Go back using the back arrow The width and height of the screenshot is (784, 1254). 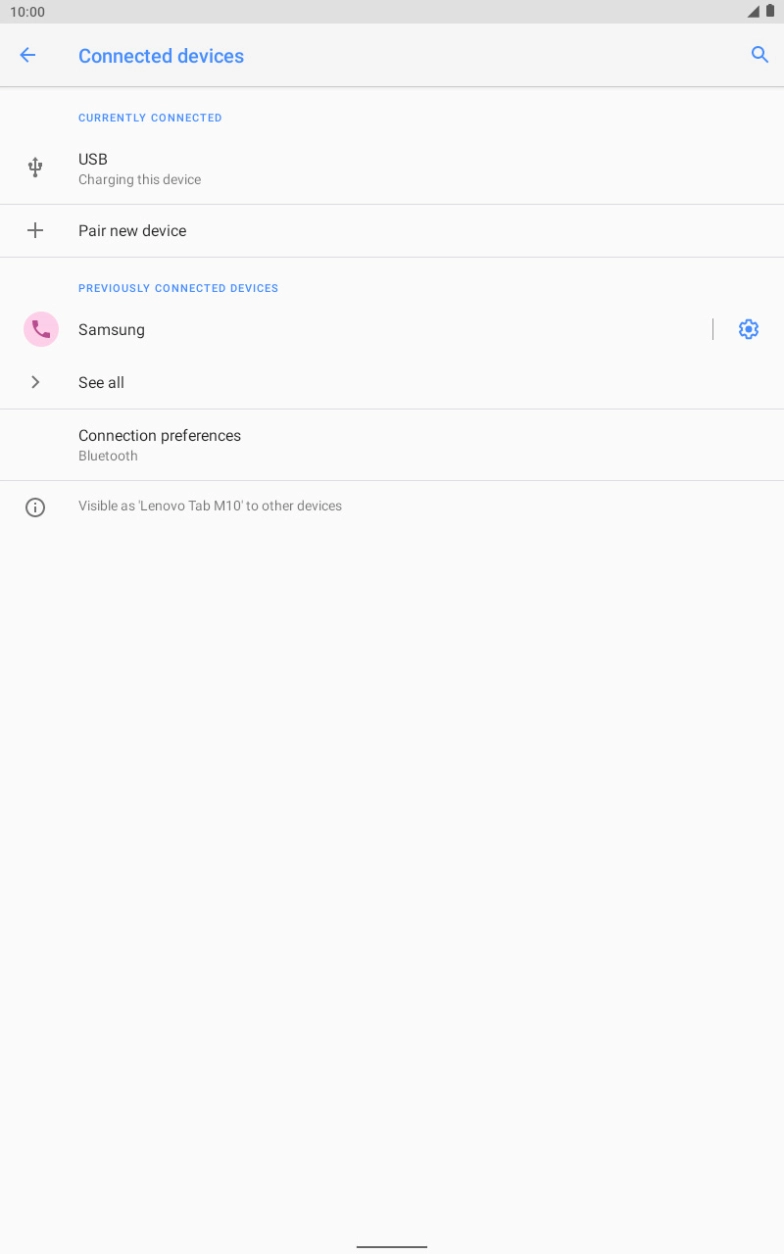coord(28,56)
